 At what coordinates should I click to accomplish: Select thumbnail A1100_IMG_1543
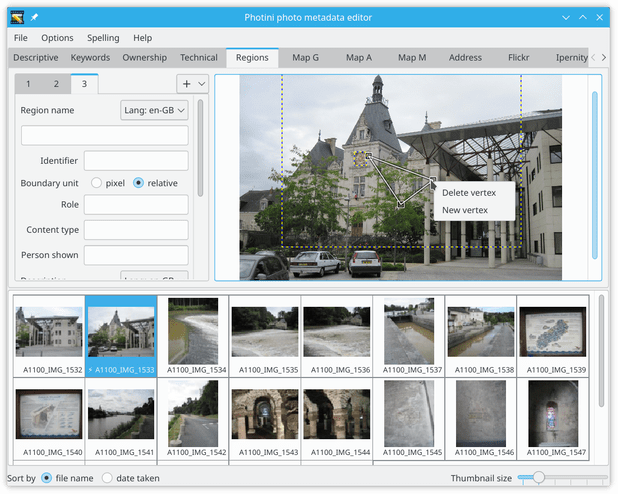pyautogui.click(x=265, y=418)
